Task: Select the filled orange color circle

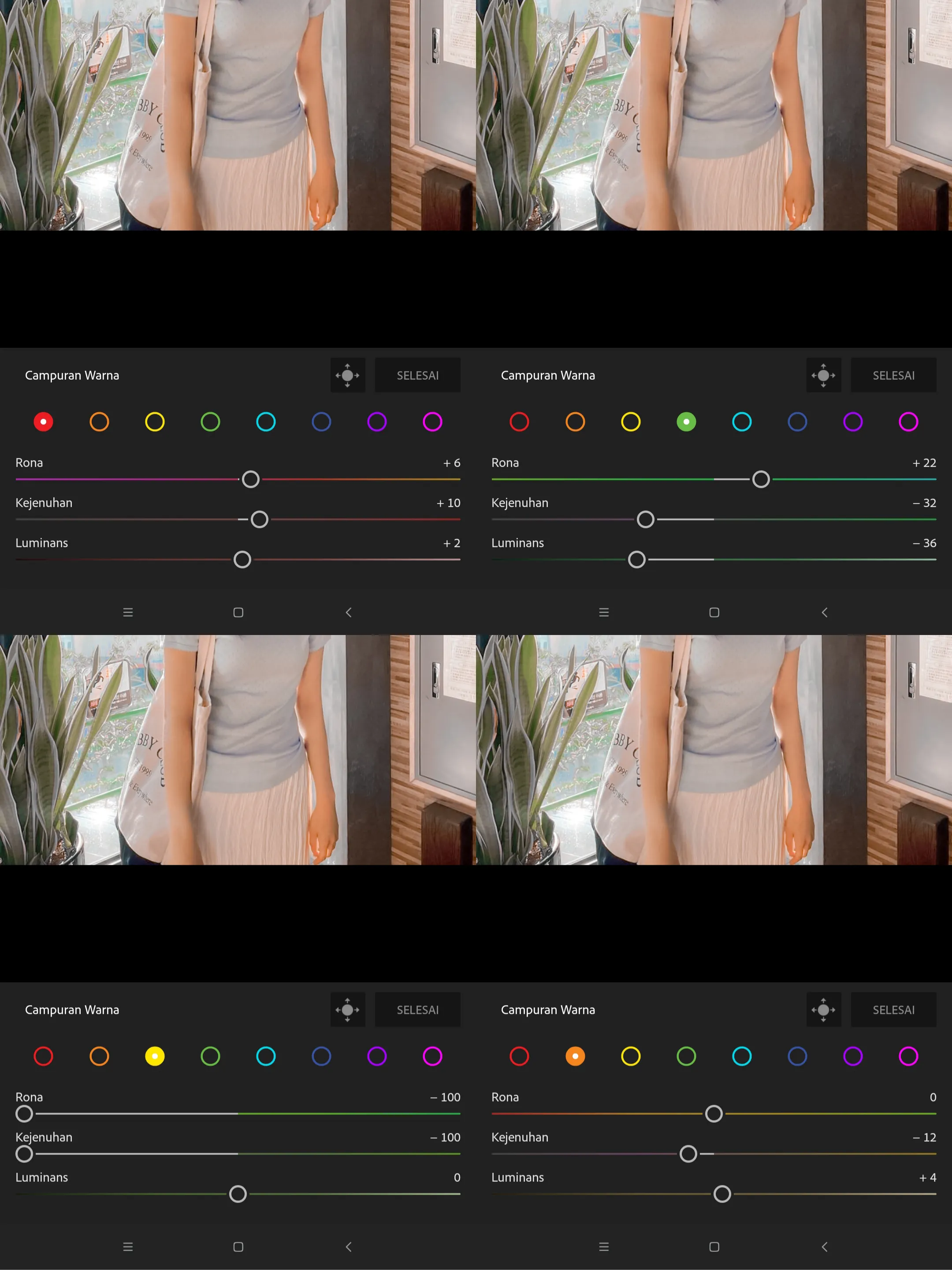Action: [575, 1056]
